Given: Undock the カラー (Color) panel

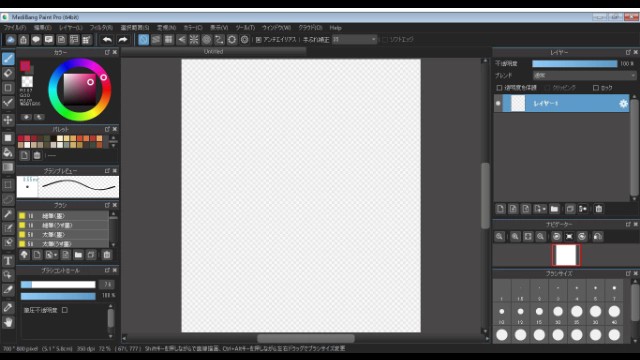Looking at the screenshot, I should coord(107,52).
